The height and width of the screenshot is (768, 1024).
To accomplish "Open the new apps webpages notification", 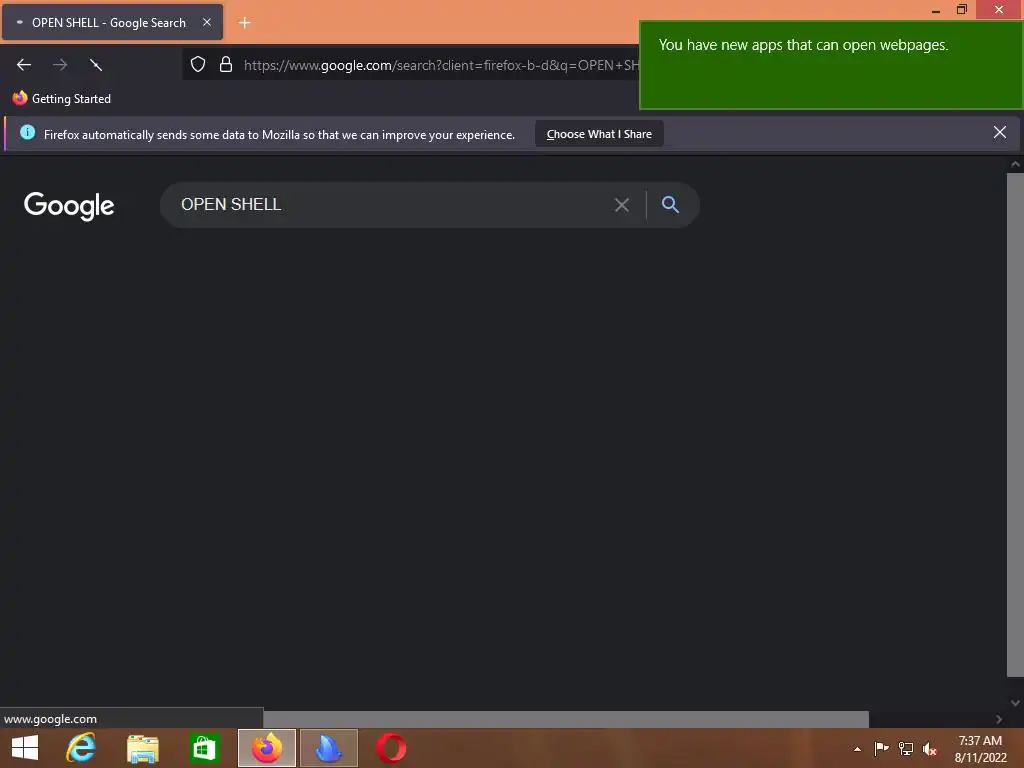I will point(831,65).
